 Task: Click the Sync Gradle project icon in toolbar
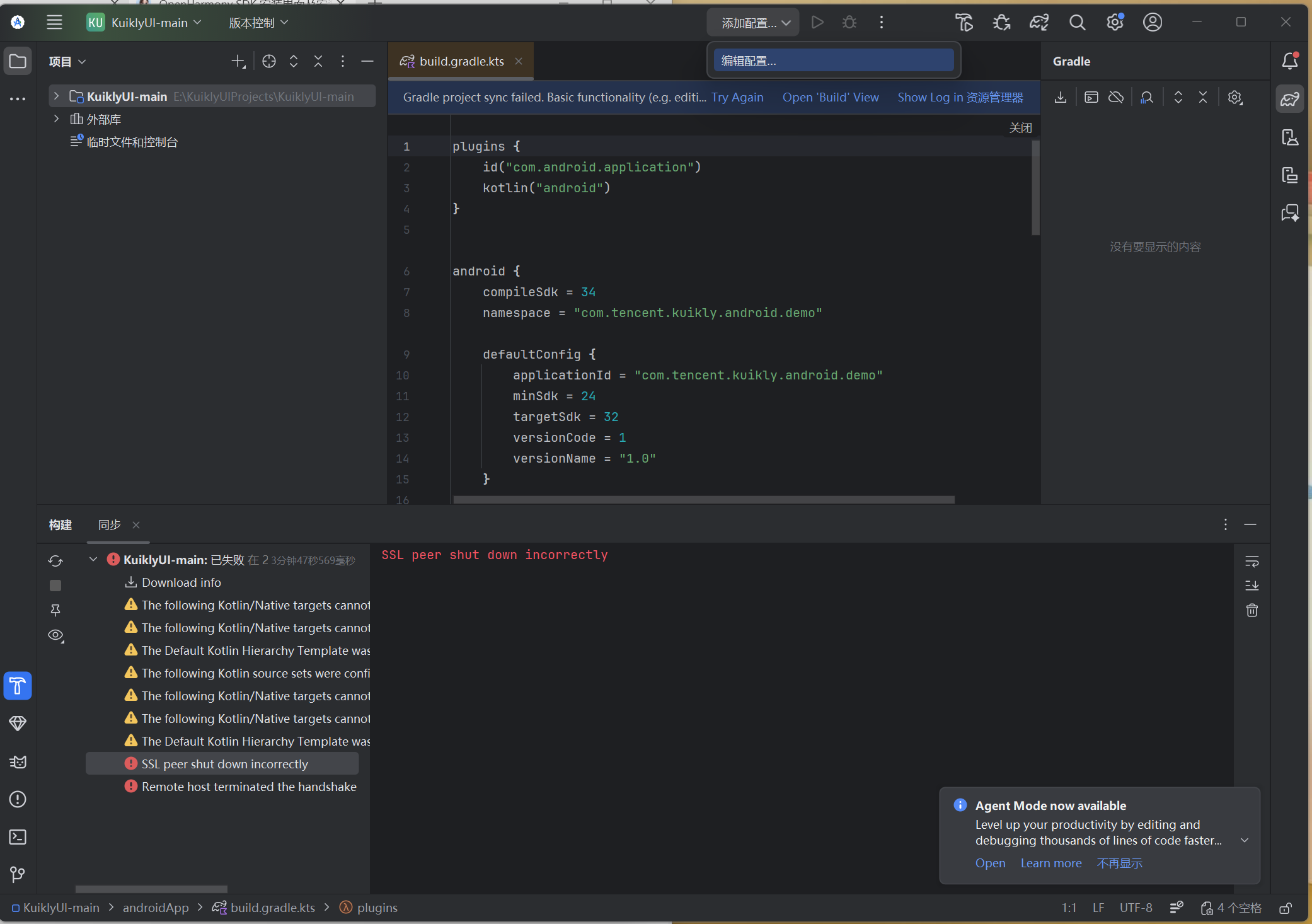1039,23
